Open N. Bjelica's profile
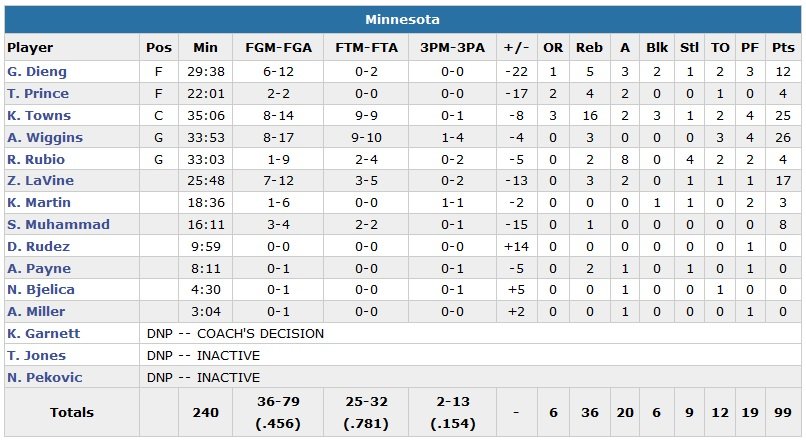 click(x=37, y=290)
